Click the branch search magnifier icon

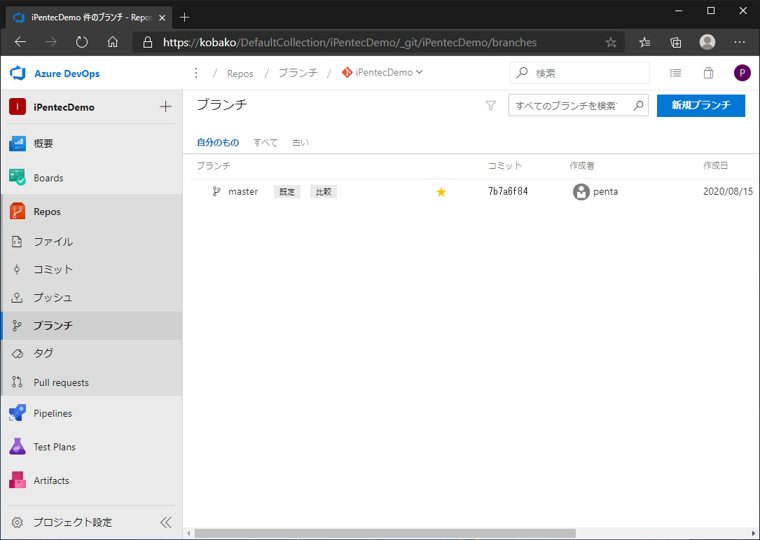point(639,105)
